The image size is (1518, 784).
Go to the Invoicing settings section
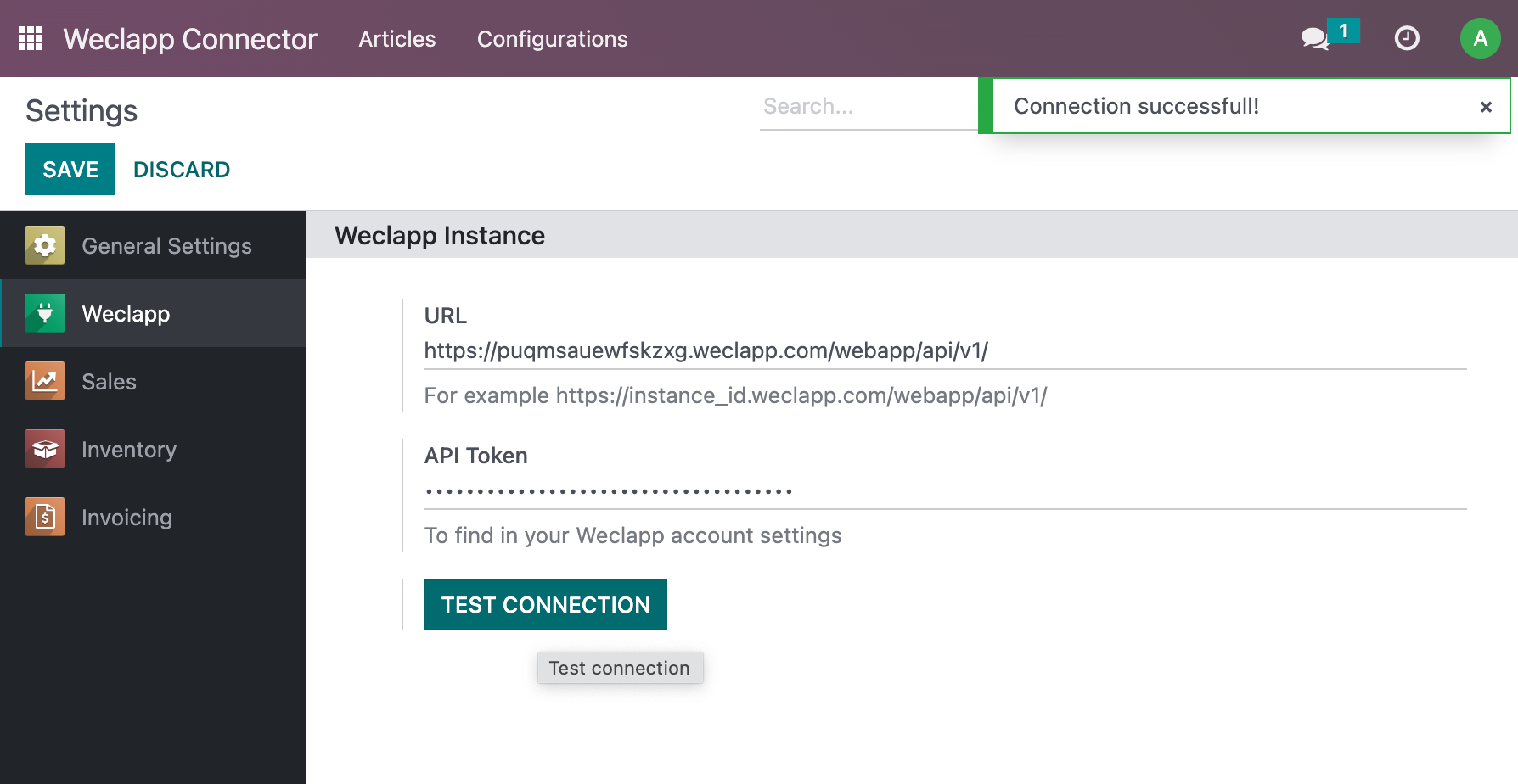(x=153, y=517)
